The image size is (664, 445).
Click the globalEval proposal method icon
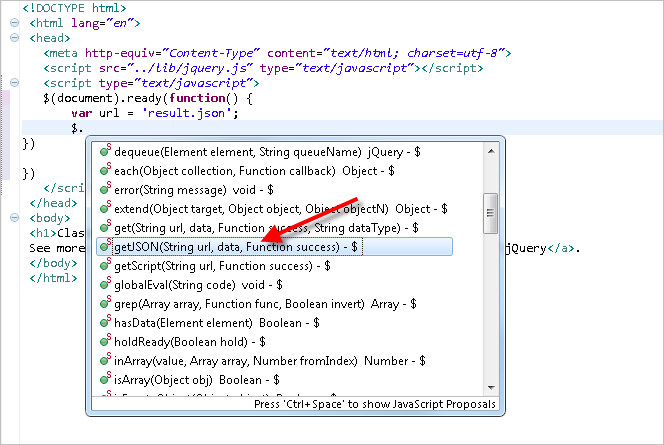point(105,285)
